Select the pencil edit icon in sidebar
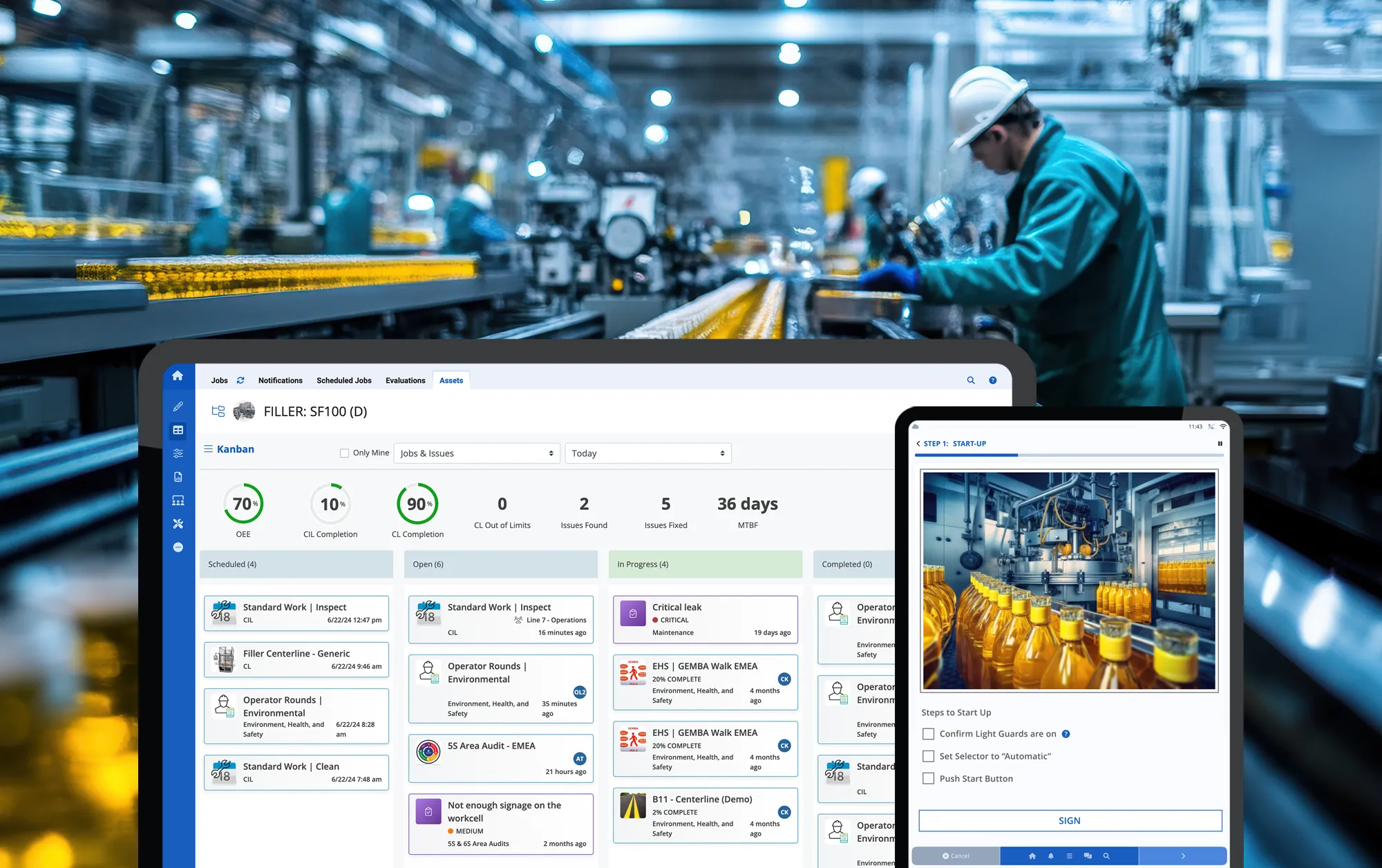Viewport: 1382px width, 868px height. coord(178,407)
